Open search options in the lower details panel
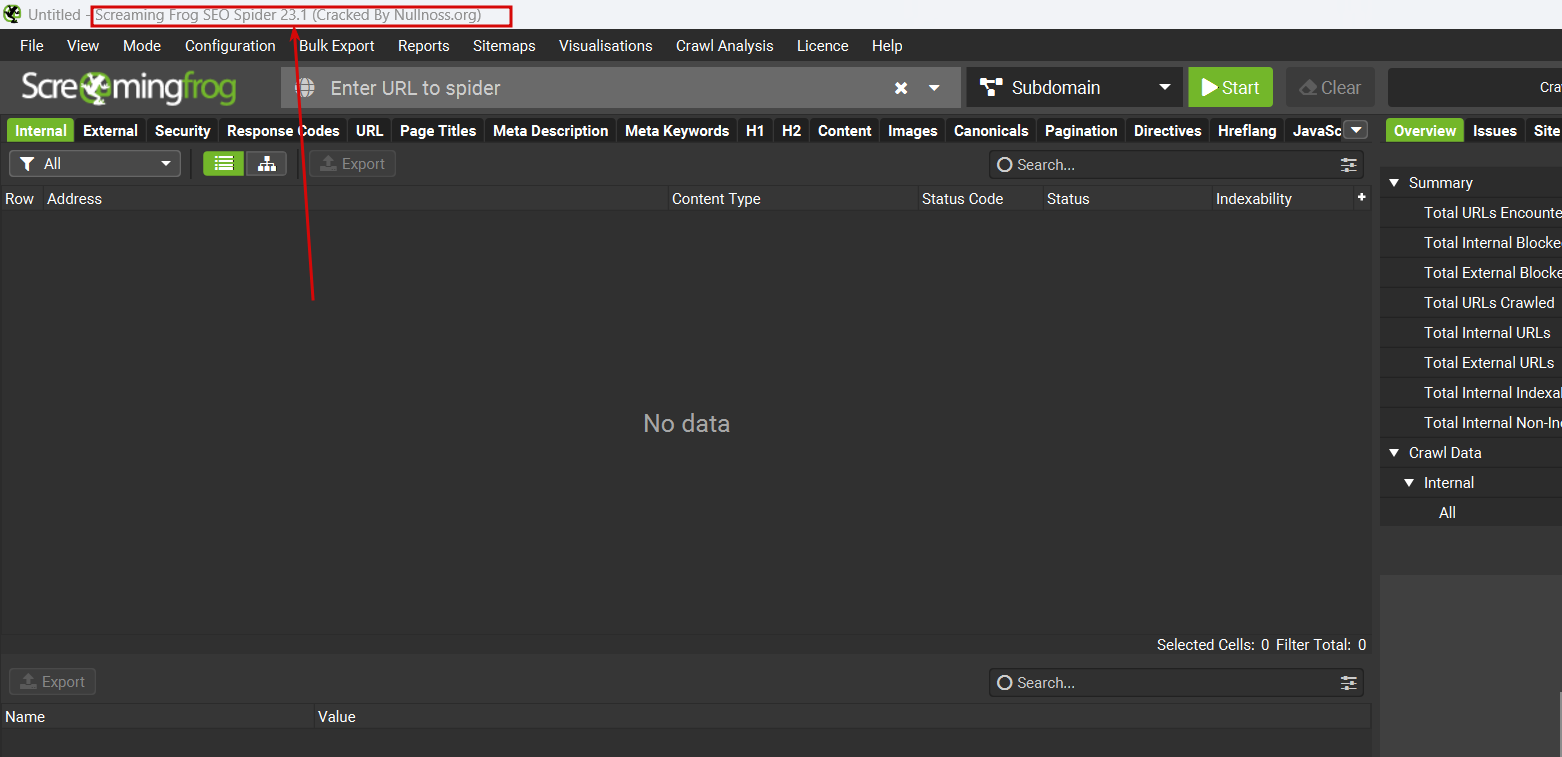The height and width of the screenshot is (757, 1562). point(1349,683)
